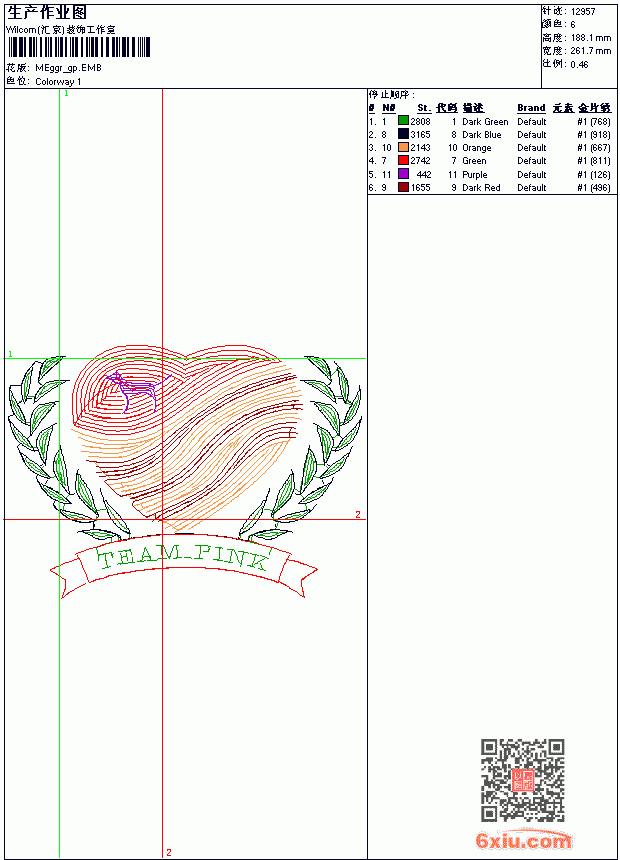620x860 pixels.
Task: Click the barcode in the header
Action: click(78, 47)
